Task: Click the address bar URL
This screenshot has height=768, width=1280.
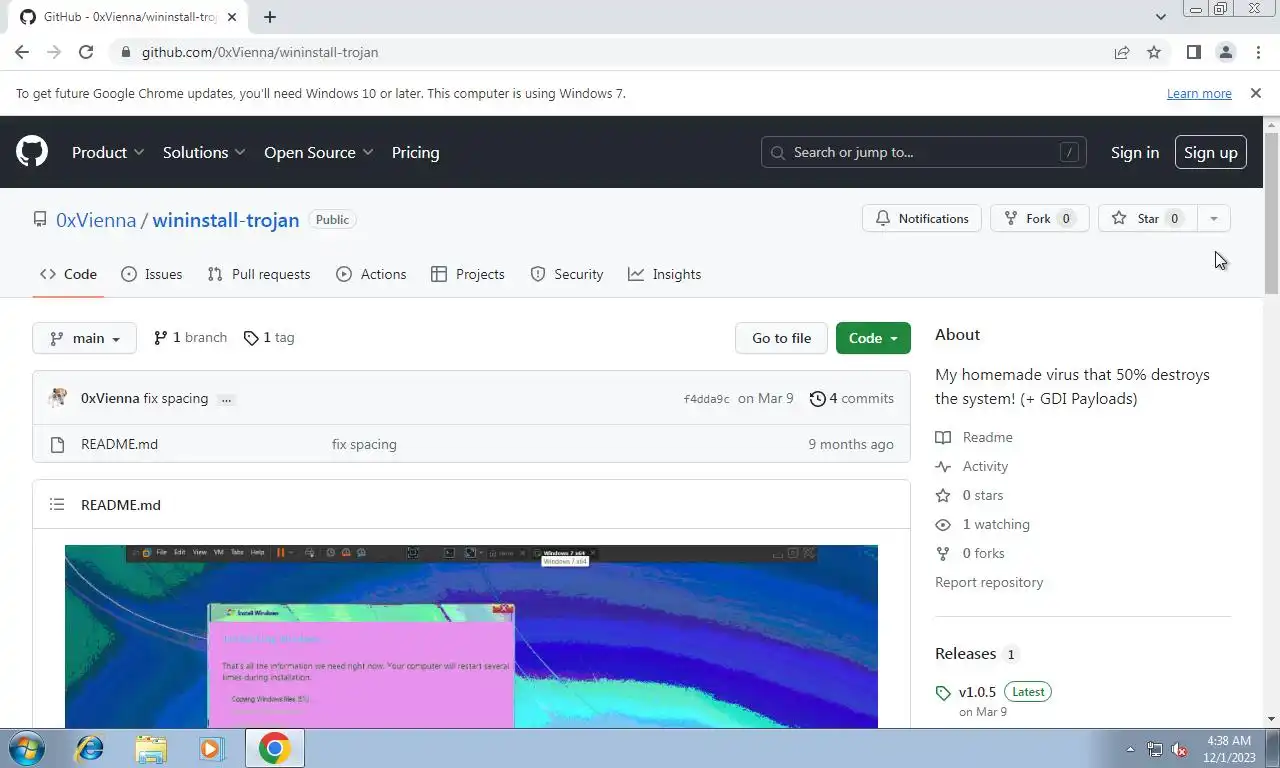Action: (x=260, y=52)
